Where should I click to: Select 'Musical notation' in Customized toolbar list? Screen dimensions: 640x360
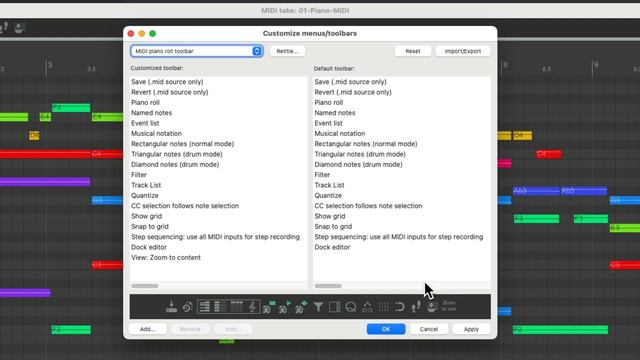(156, 133)
